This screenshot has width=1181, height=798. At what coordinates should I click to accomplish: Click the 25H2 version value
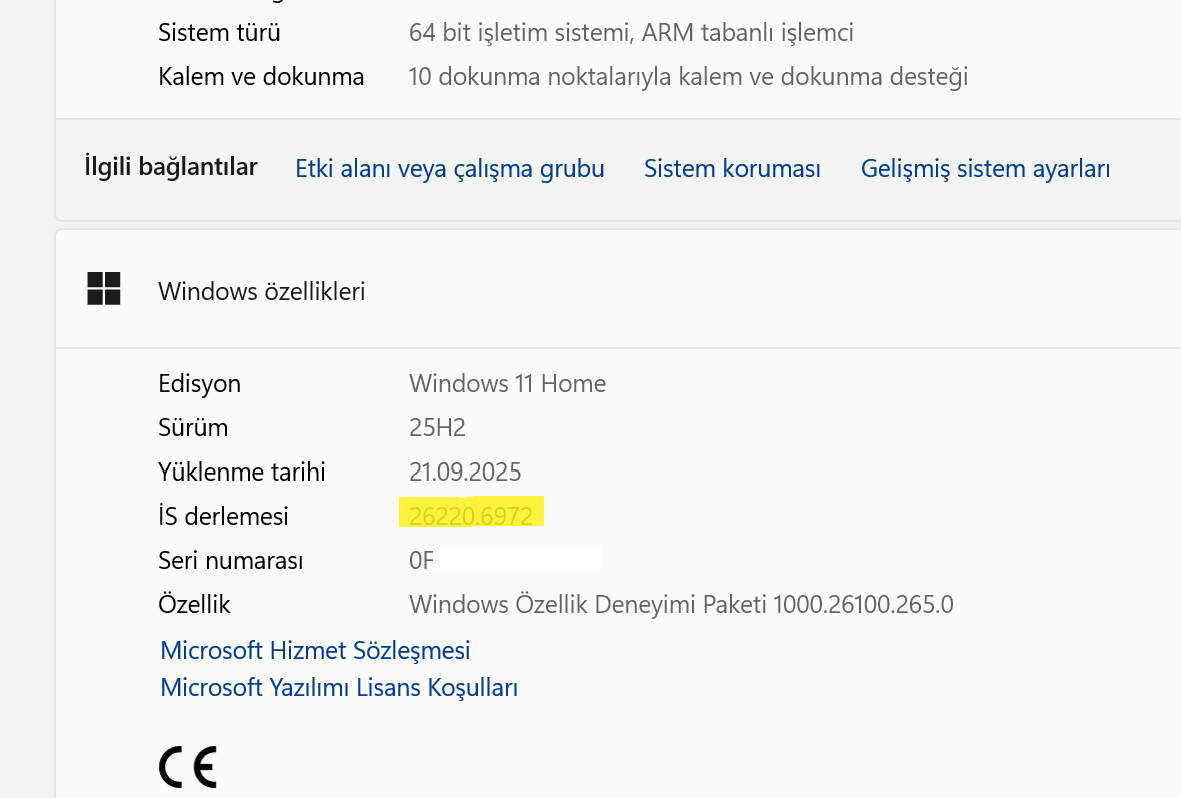tap(437, 428)
